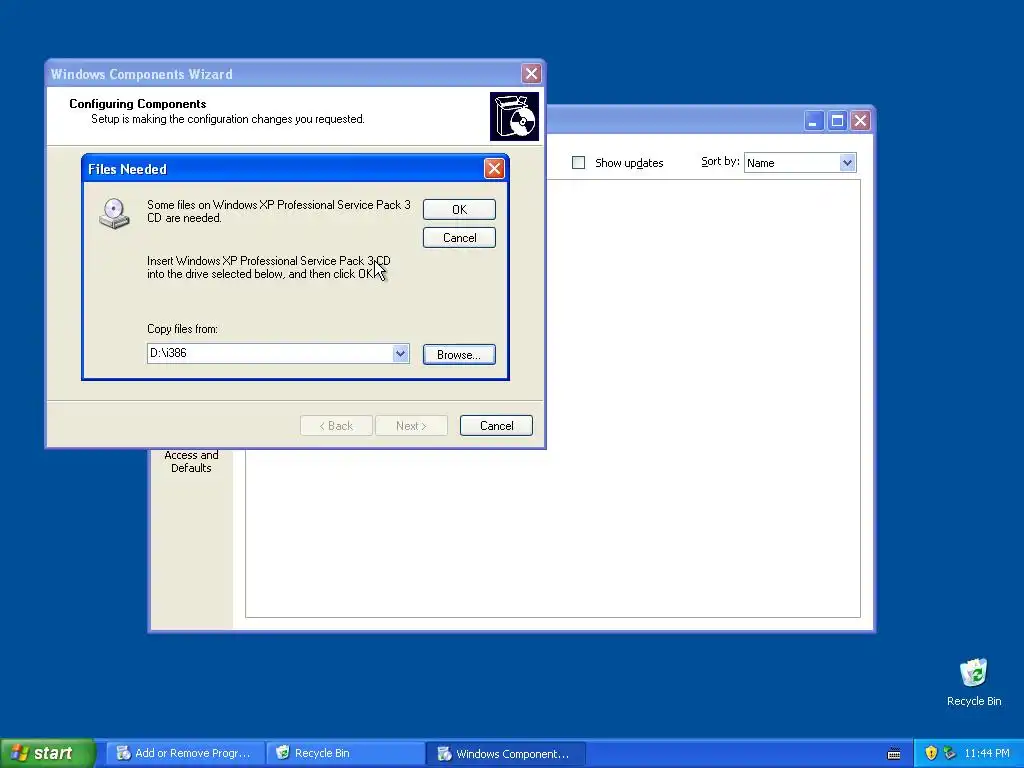Click the Configuring Components heading text
This screenshot has width=1024, height=768.
138,104
